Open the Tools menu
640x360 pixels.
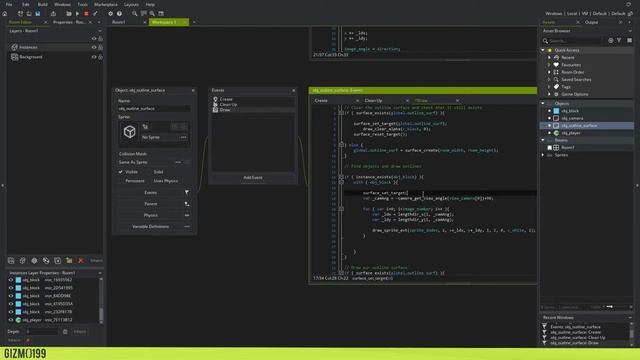82,4
